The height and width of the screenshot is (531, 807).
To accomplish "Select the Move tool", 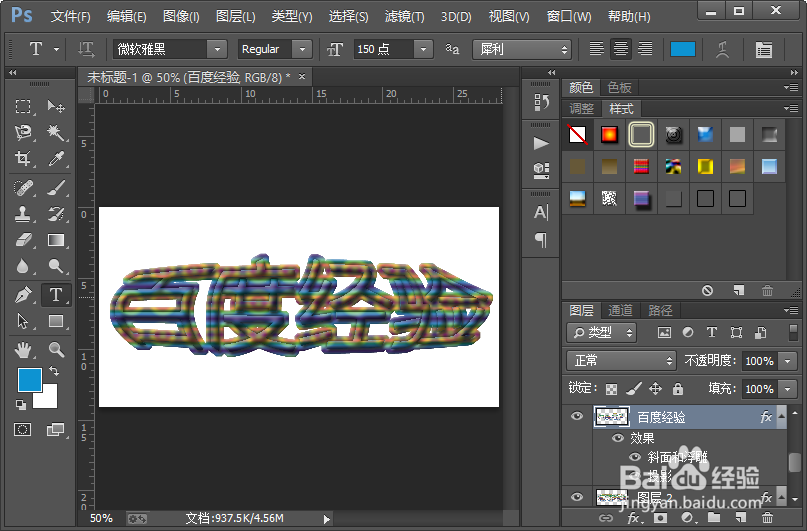I will coord(56,107).
